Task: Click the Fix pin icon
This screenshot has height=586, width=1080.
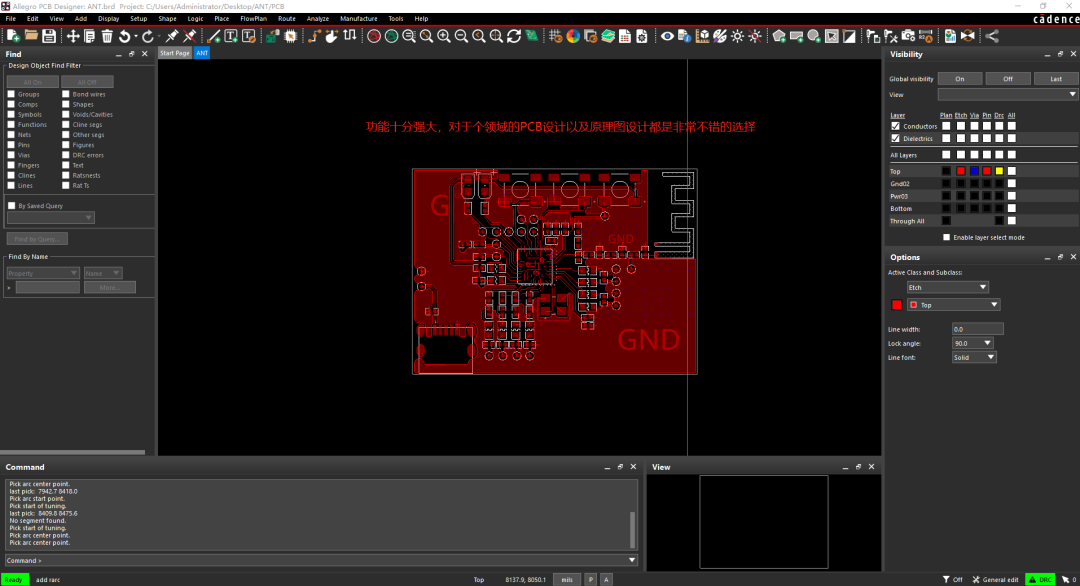Action: 172,36
